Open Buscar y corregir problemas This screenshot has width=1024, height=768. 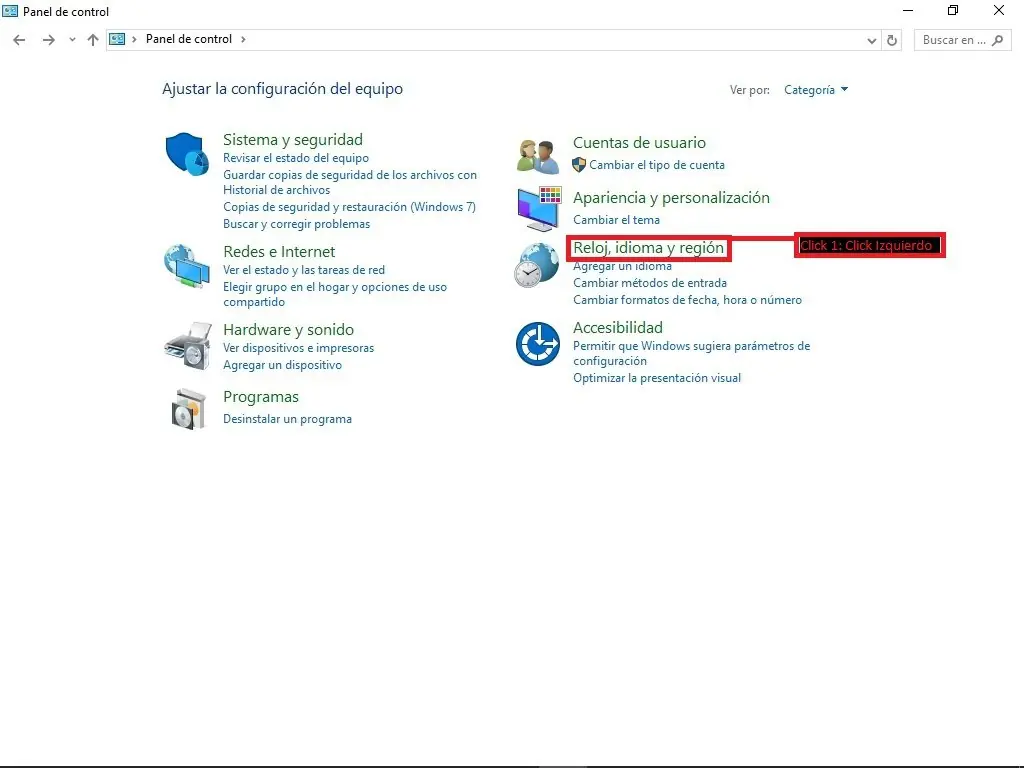click(x=296, y=224)
